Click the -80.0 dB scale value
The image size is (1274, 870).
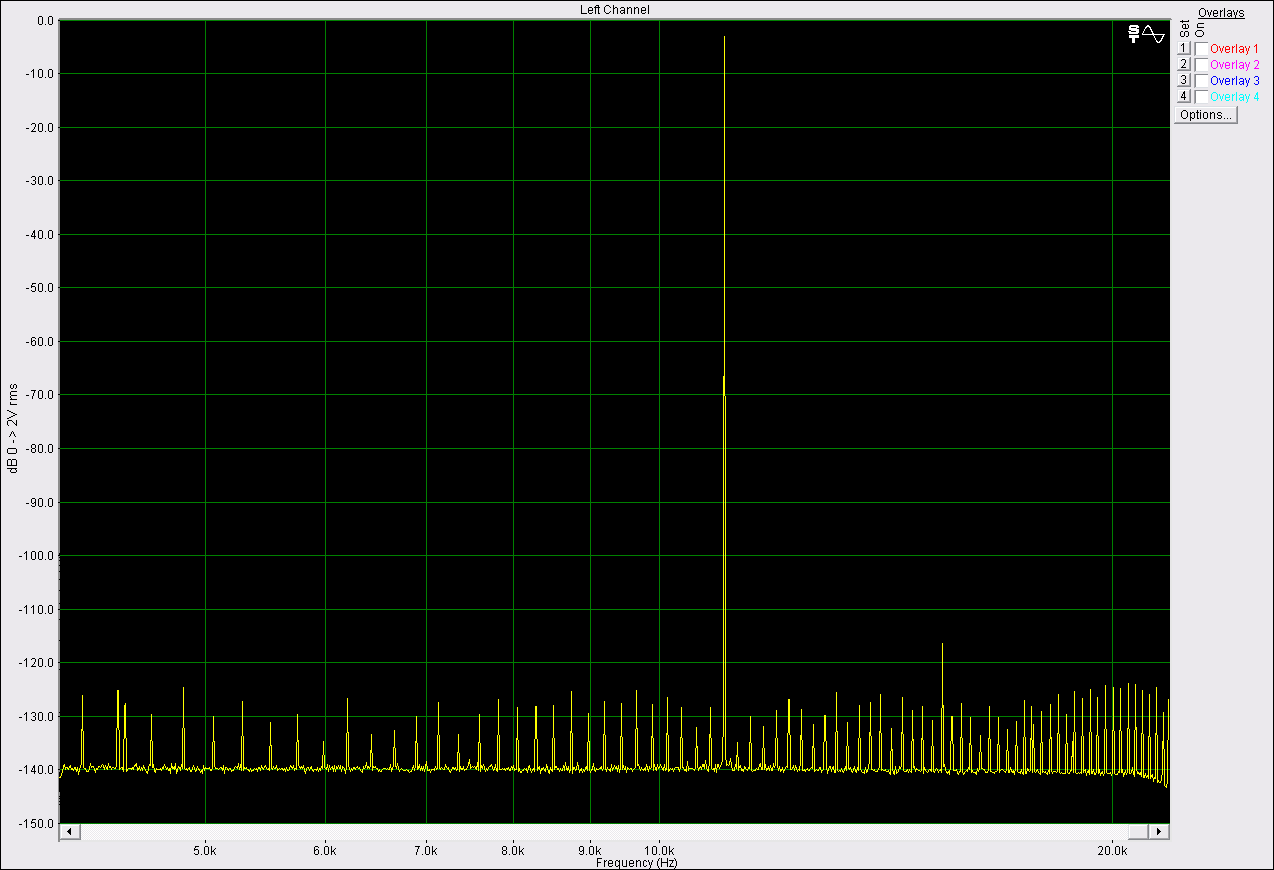pyautogui.click(x=41, y=448)
